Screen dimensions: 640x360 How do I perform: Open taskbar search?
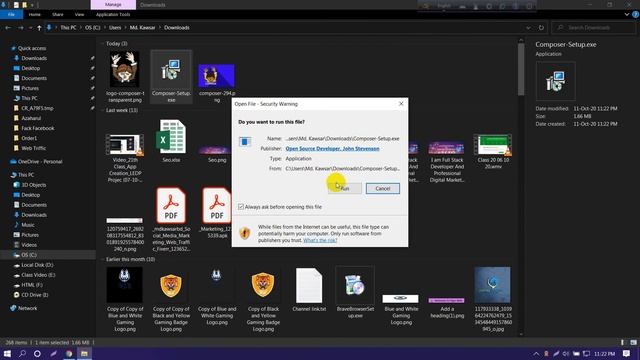[22, 353]
